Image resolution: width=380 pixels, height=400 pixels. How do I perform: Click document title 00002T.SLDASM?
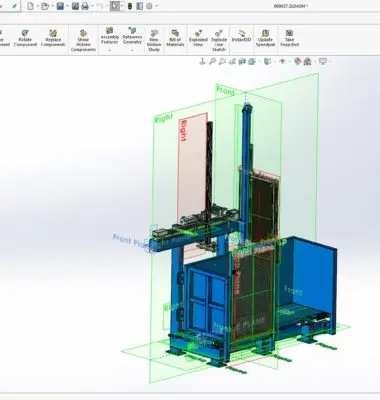290,6
